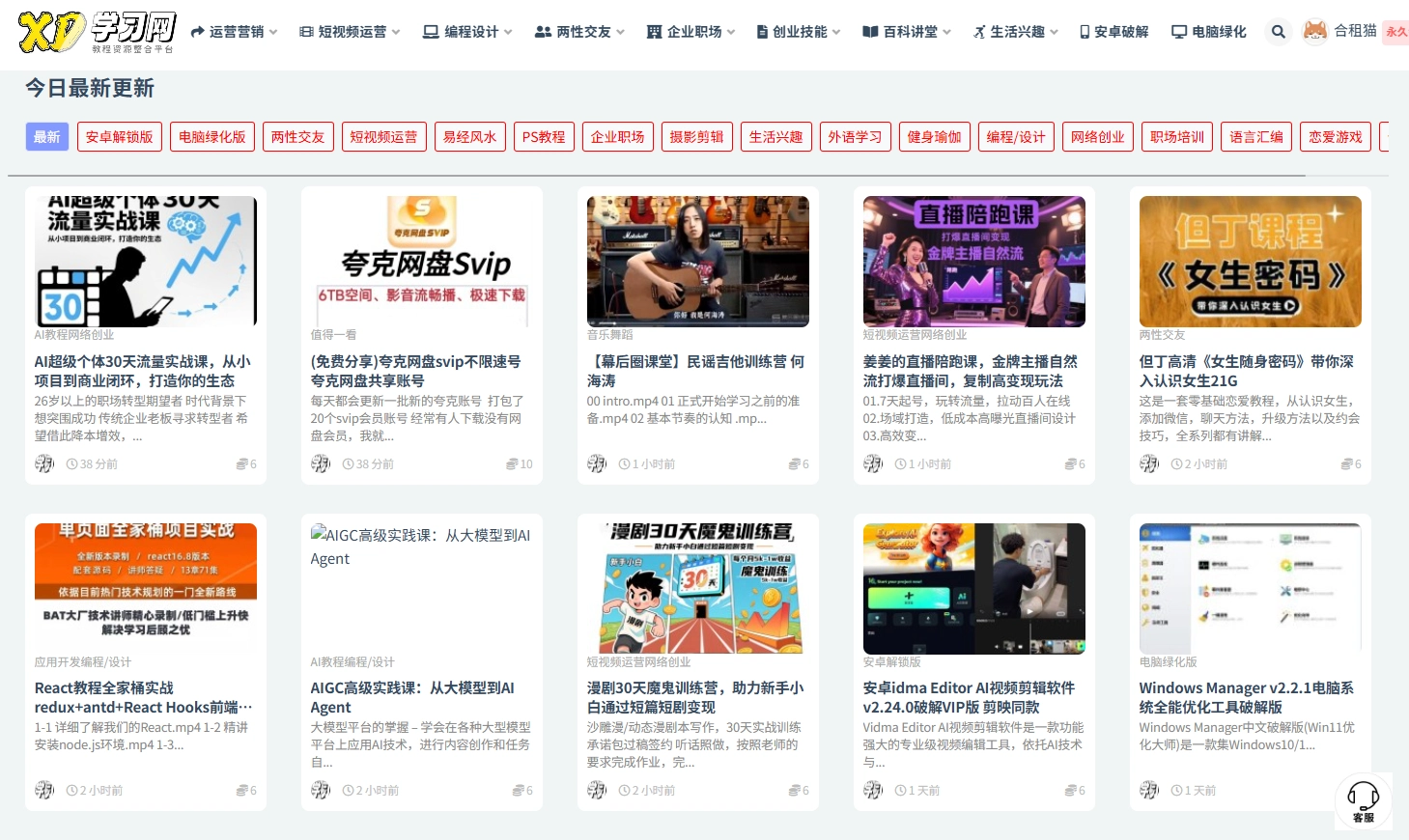
Task: Click author avatar on 夸克网盘svip card
Action: (321, 464)
